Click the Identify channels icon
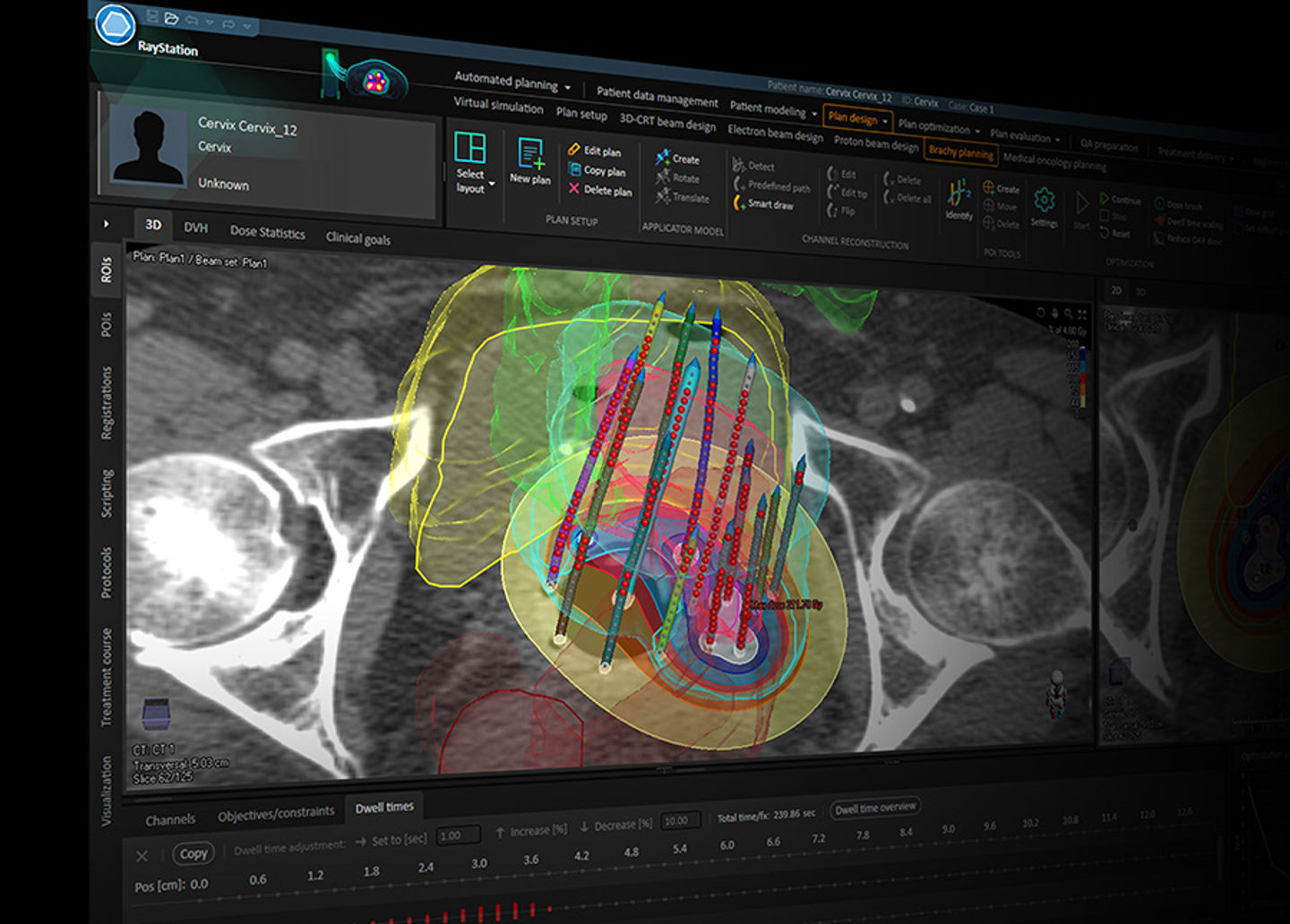This screenshot has height=924, width=1290. 958,195
